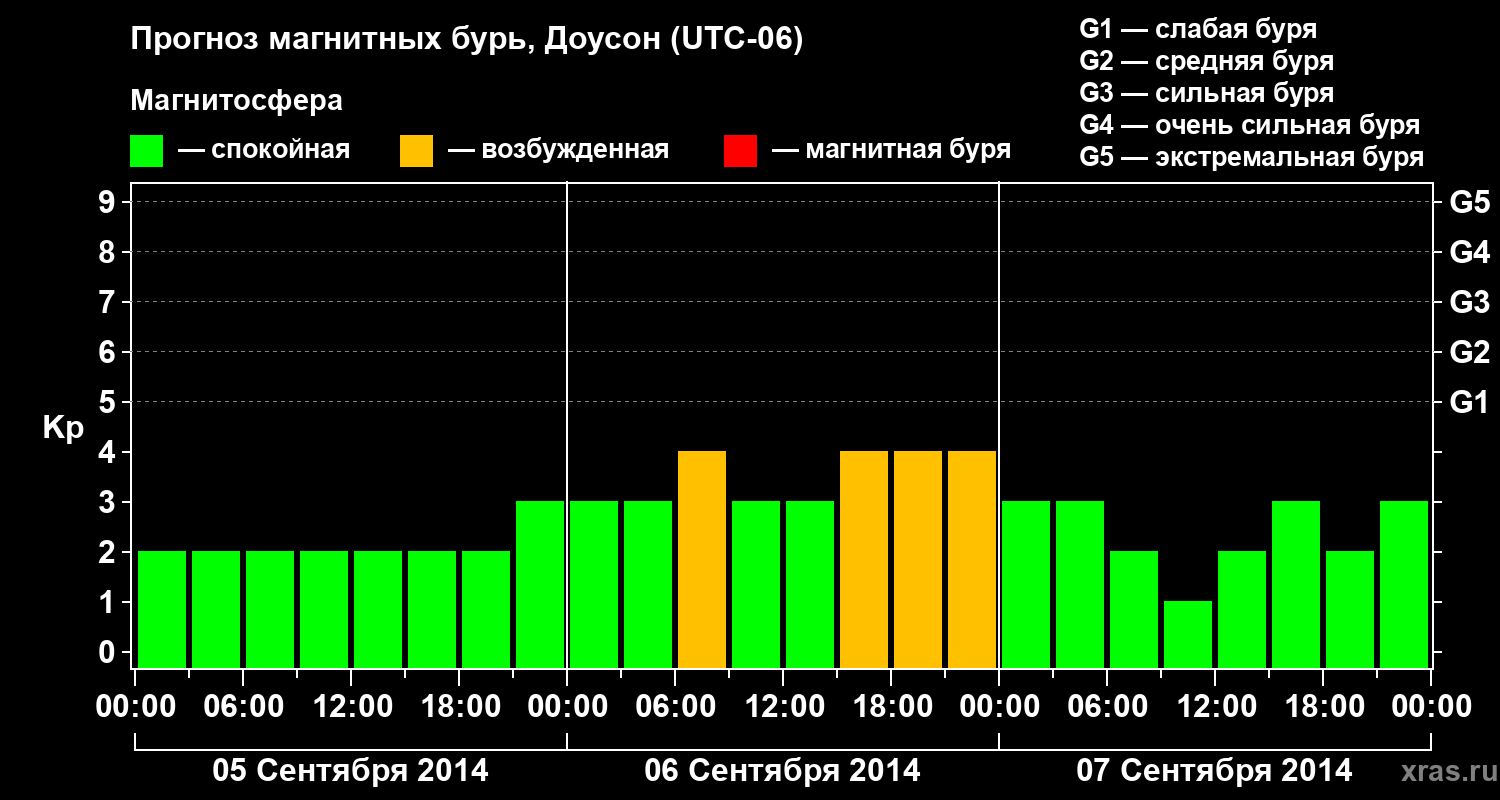This screenshot has height=800, width=1500.
Task: Select the 'G3 — сильная буря' legend line
Action: (x=1206, y=93)
